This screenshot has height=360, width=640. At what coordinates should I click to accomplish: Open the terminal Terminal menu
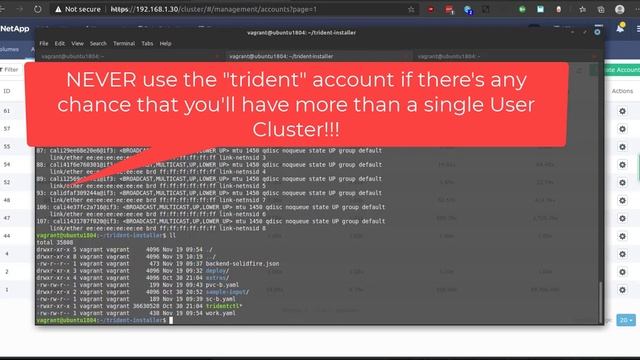(x=124, y=43)
